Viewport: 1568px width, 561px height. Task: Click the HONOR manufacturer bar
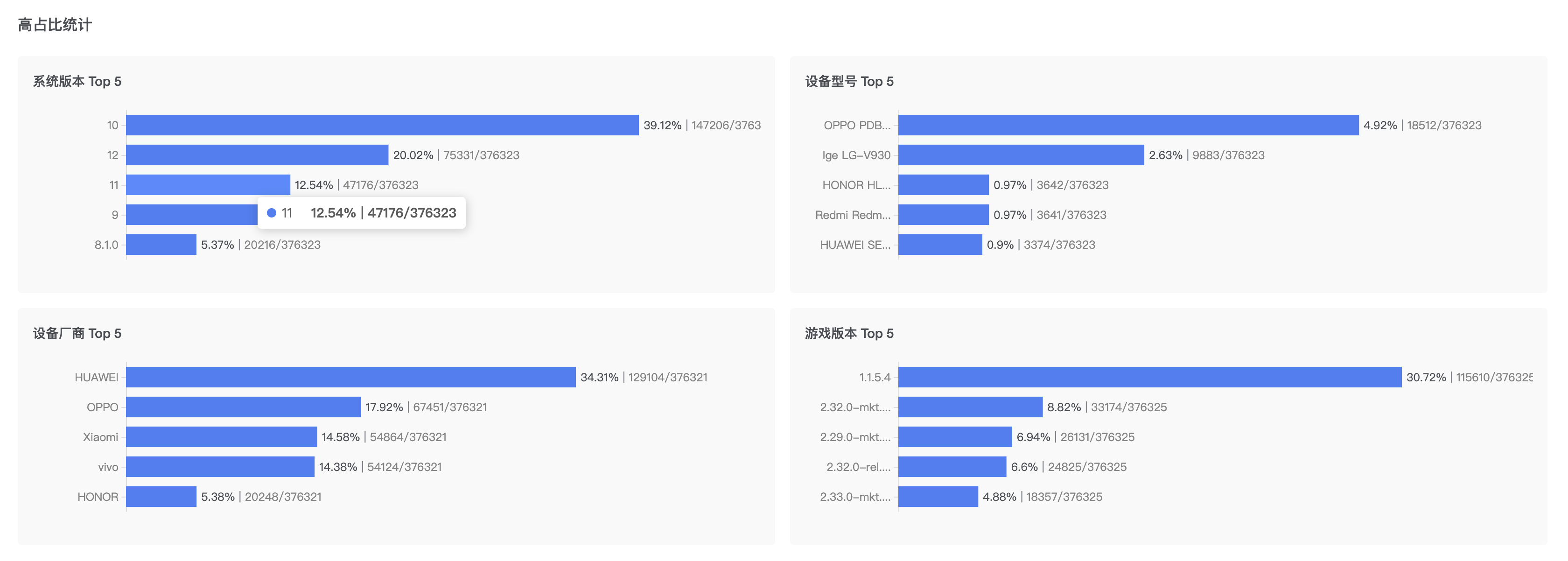(161, 496)
